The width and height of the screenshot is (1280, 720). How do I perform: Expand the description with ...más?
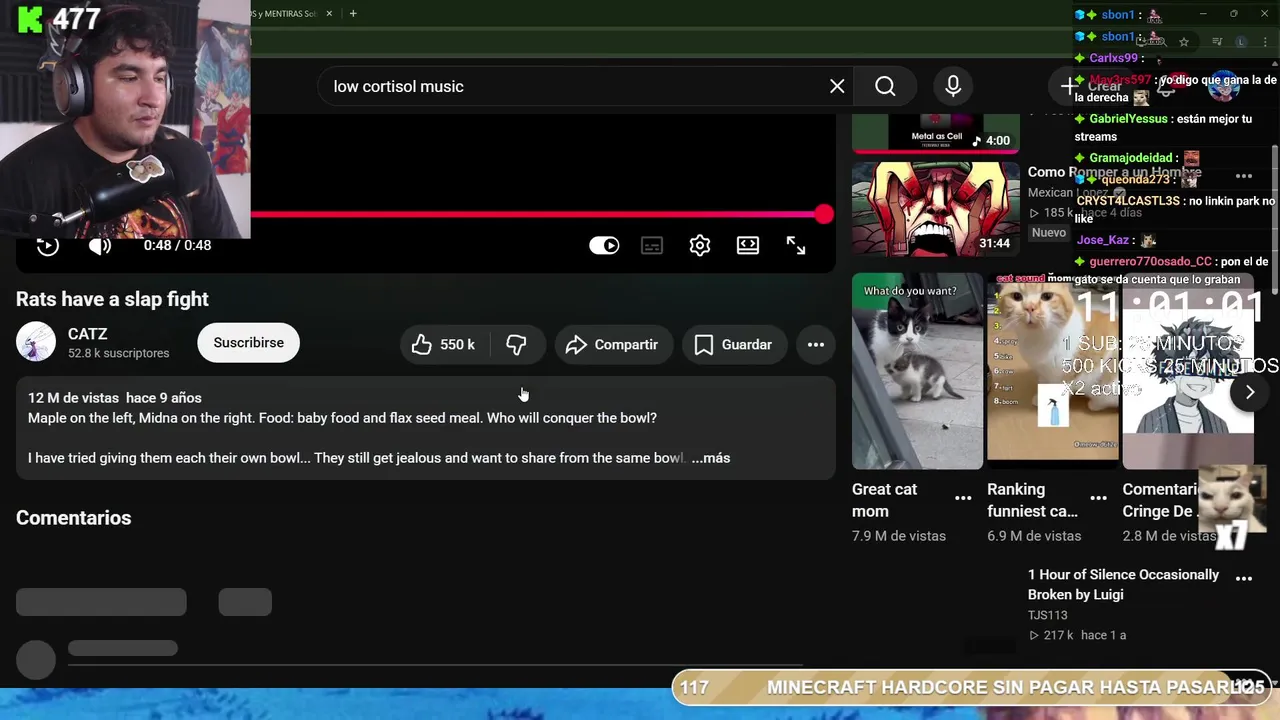[711, 458]
